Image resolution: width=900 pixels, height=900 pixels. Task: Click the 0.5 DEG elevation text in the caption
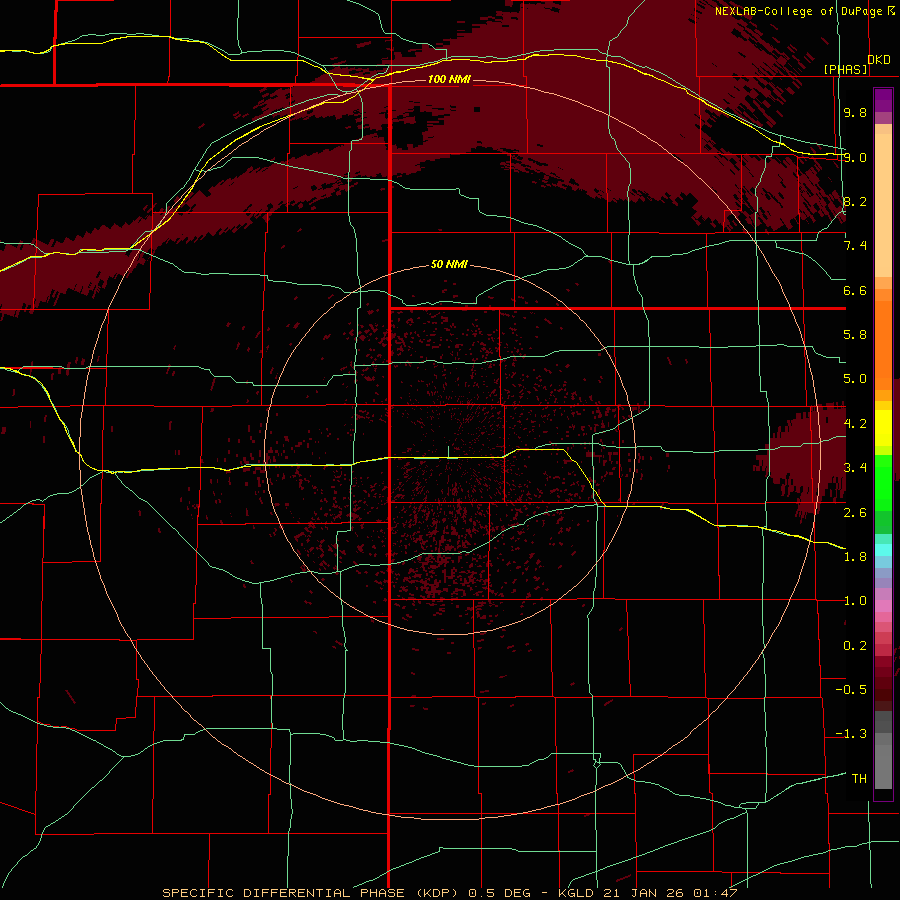pos(499,893)
